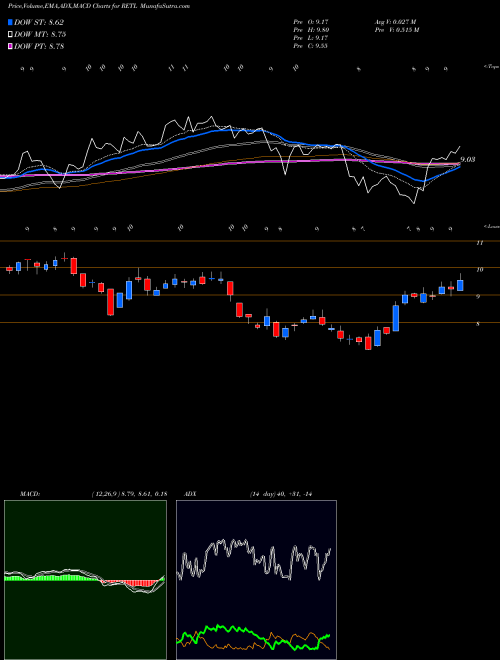Click the tall blue breakout candle near 8
The width and height of the screenshot is (500, 660).
click(396, 317)
